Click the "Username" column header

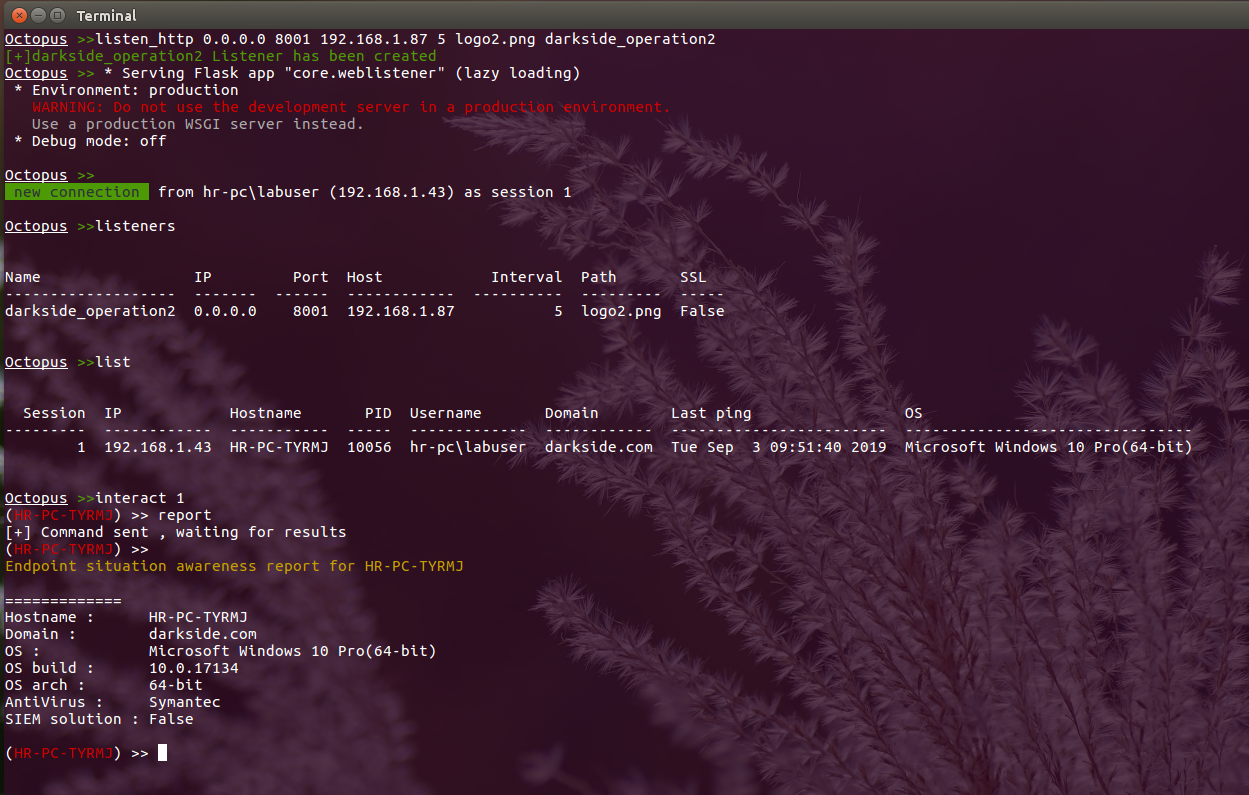click(x=446, y=413)
